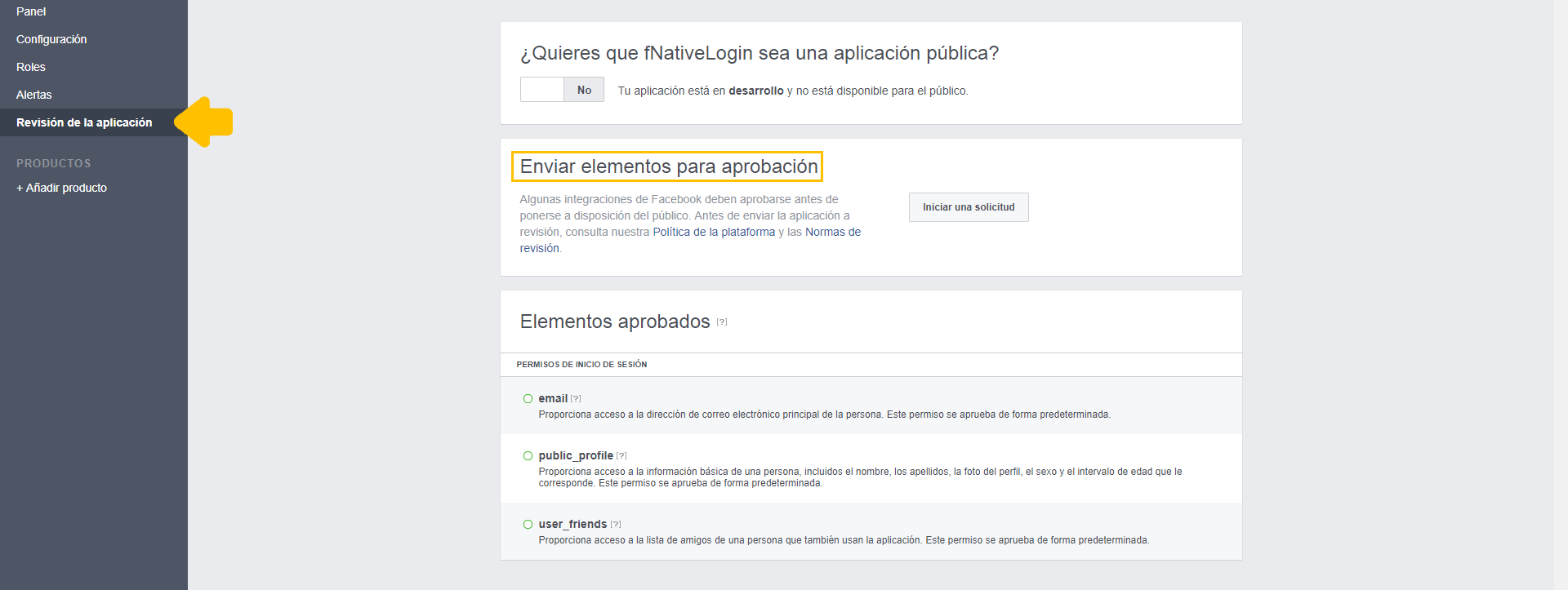This screenshot has height=590, width=1568.
Task: Open the help tooltip for user_friends
Action: point(616,525)
